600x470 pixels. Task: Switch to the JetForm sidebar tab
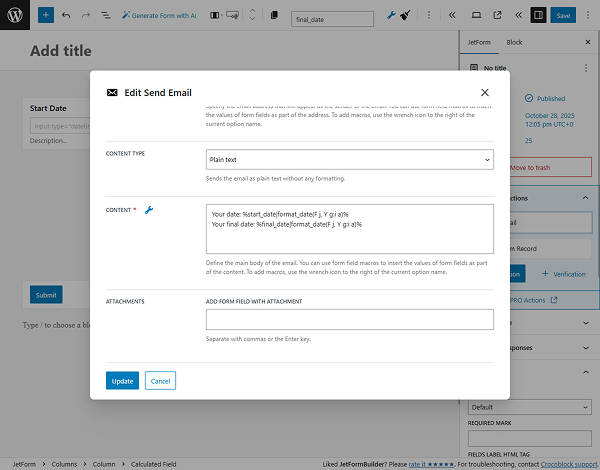tap(479, 42)
